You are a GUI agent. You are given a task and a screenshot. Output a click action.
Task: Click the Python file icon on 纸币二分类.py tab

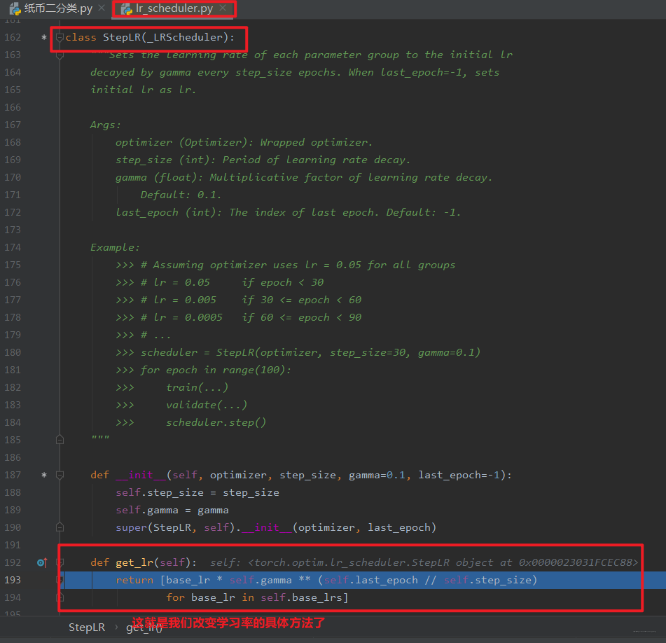(15, 8)
